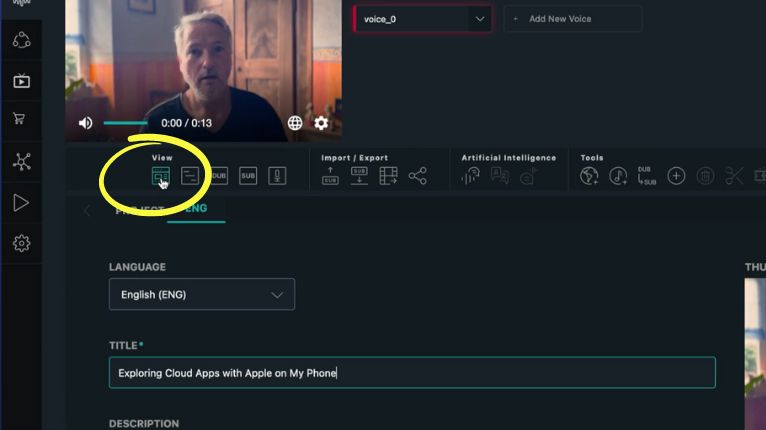Click the add plus circle tool
This screenshot has height=430, width=766.
point(676,176)
